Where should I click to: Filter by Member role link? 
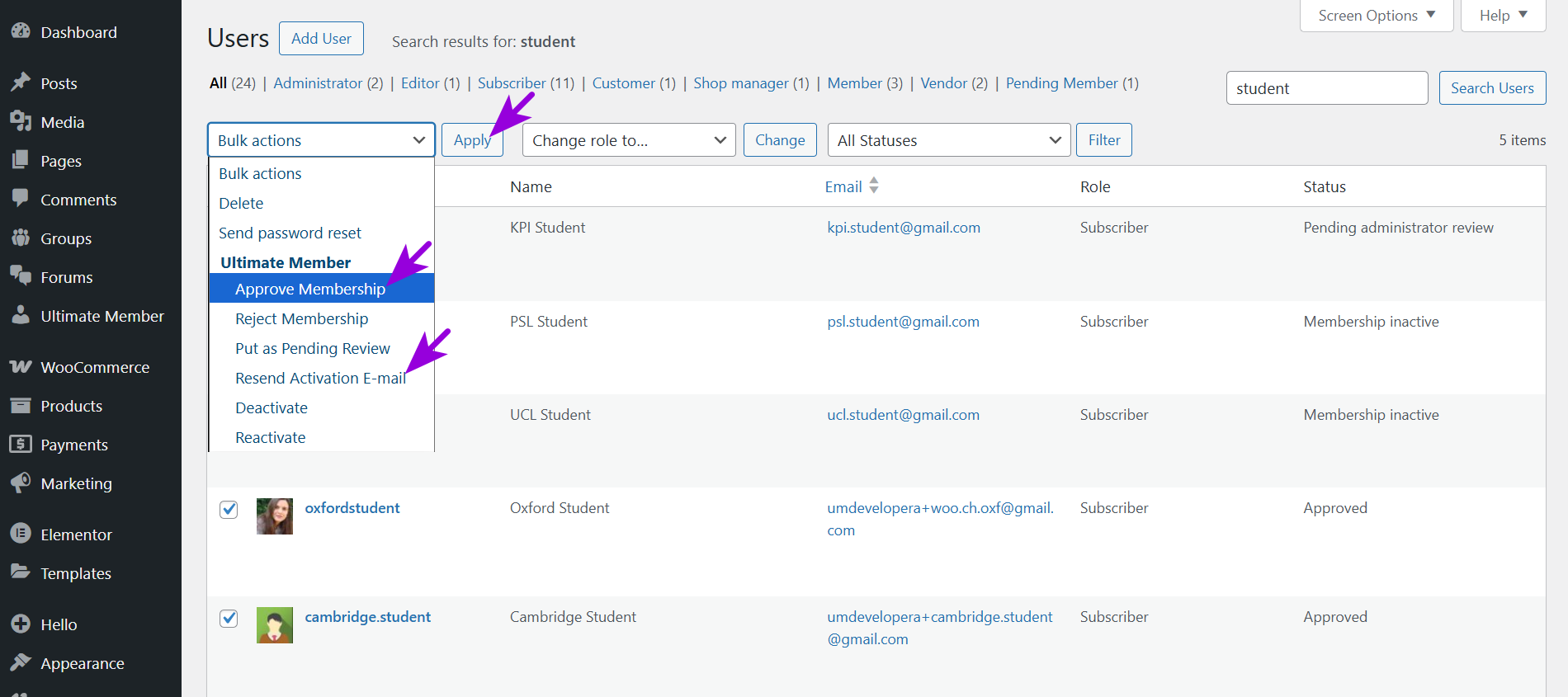855,83
